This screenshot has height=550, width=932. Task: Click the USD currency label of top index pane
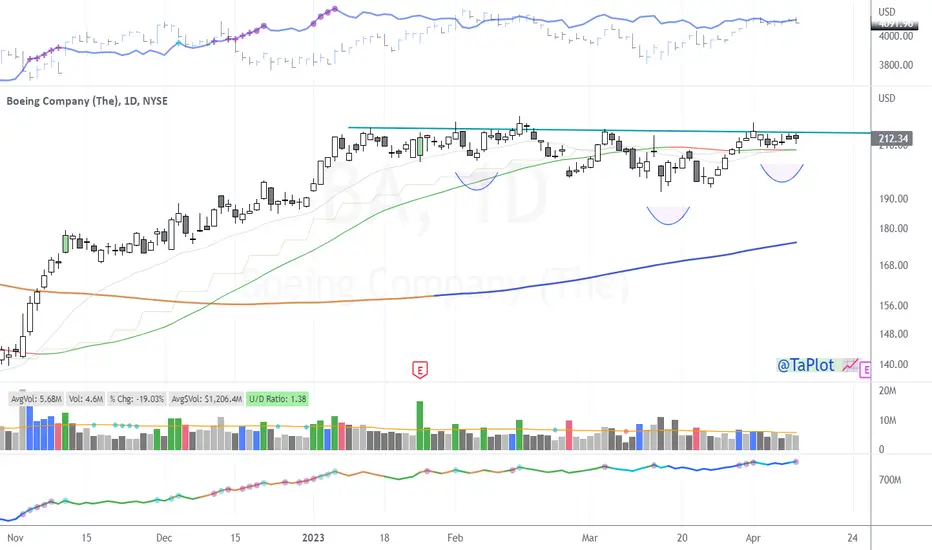coord(887,12)
